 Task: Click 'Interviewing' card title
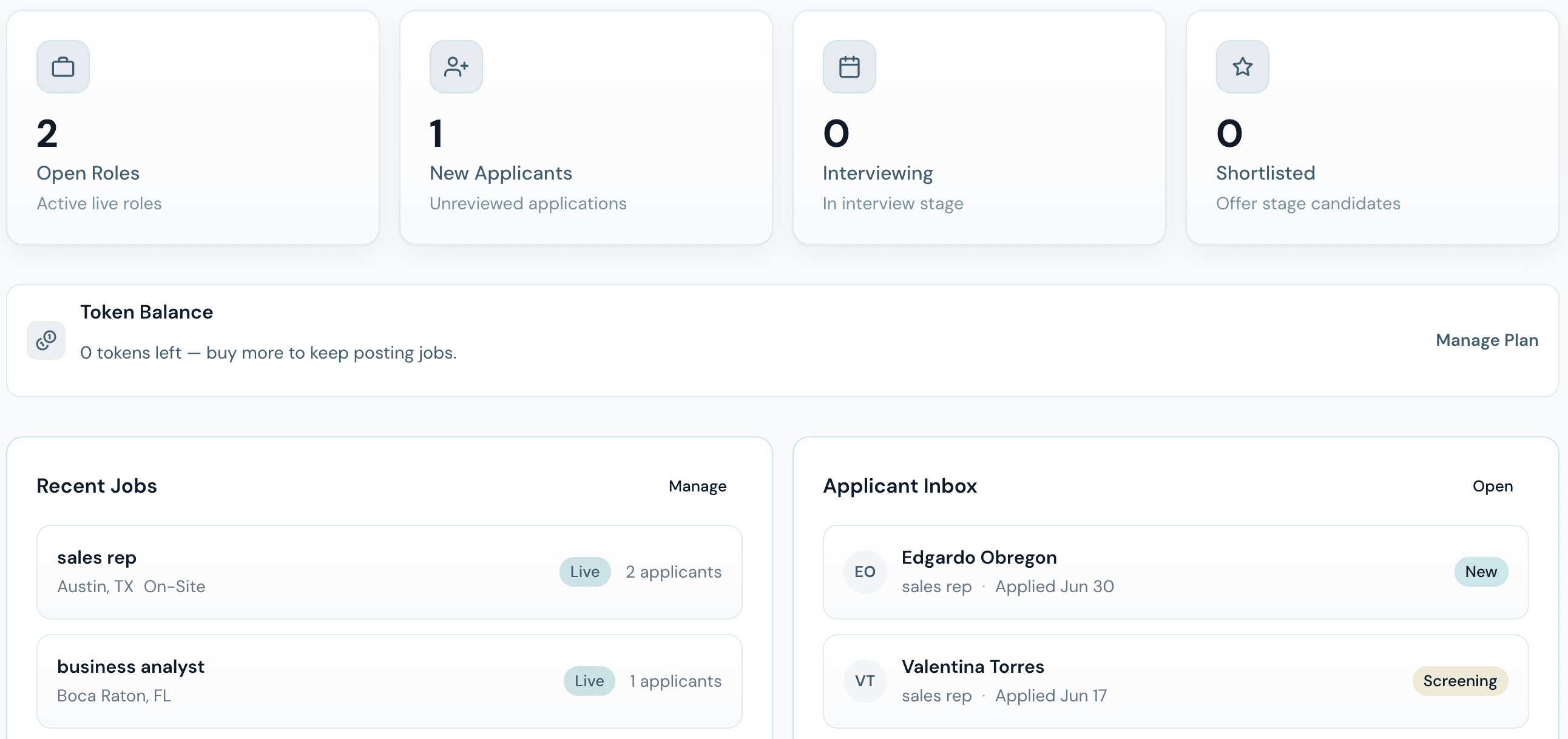[877, 173]
